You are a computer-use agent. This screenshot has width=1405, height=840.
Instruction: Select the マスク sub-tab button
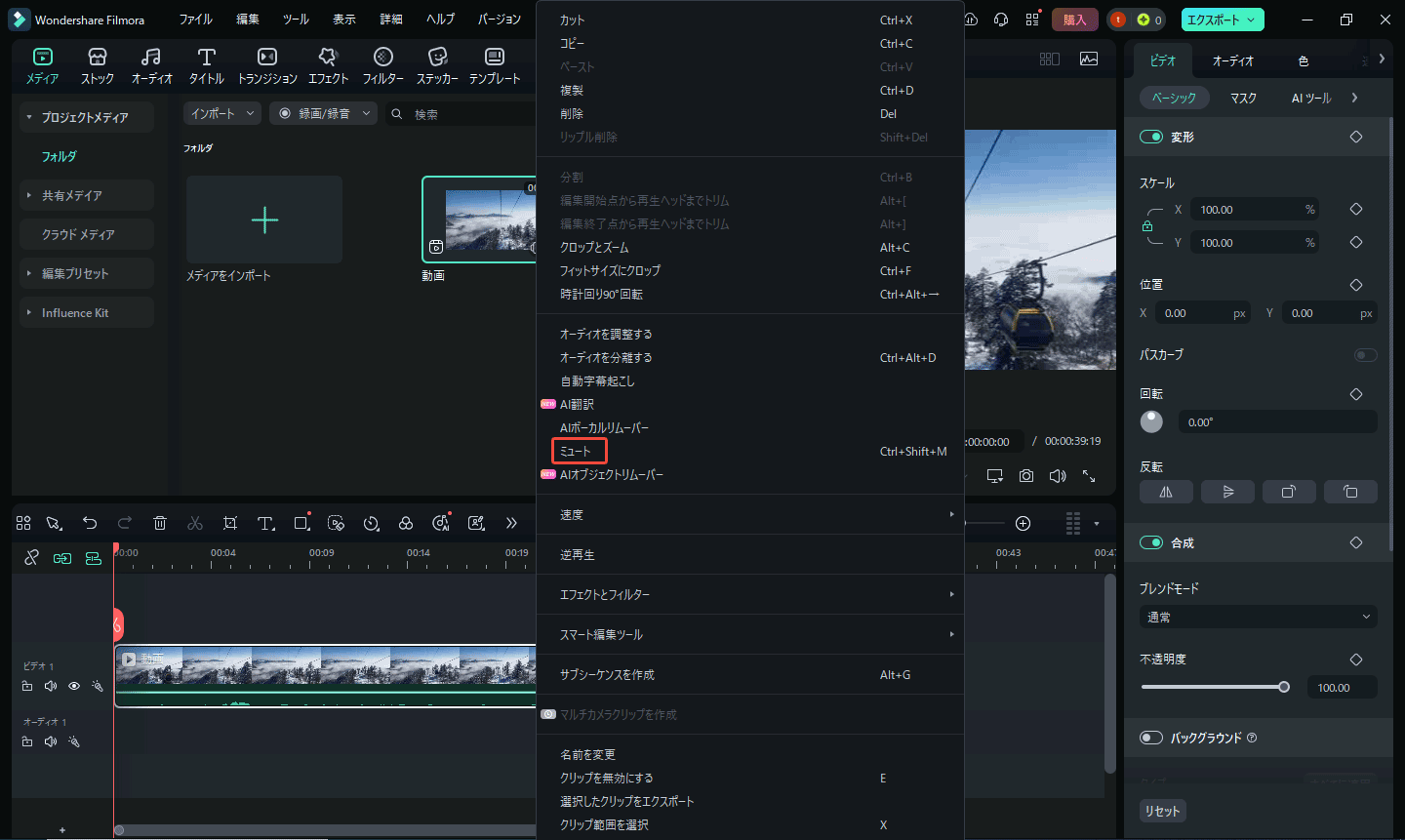click(1243, 98)
